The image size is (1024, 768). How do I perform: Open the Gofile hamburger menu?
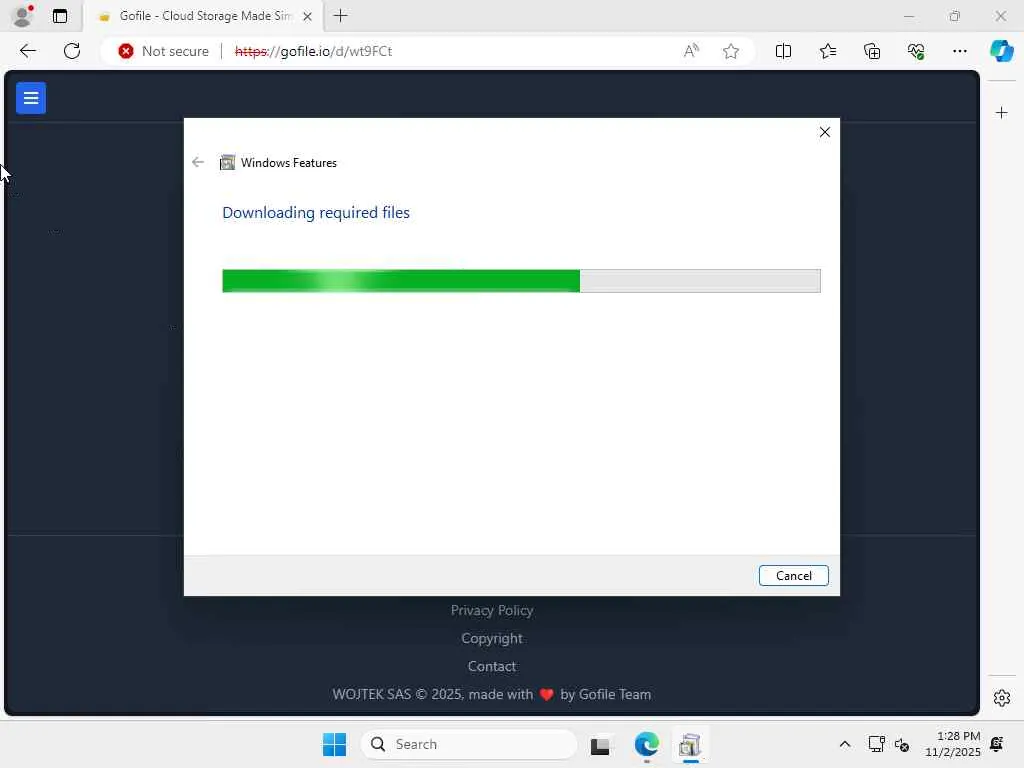31,98
